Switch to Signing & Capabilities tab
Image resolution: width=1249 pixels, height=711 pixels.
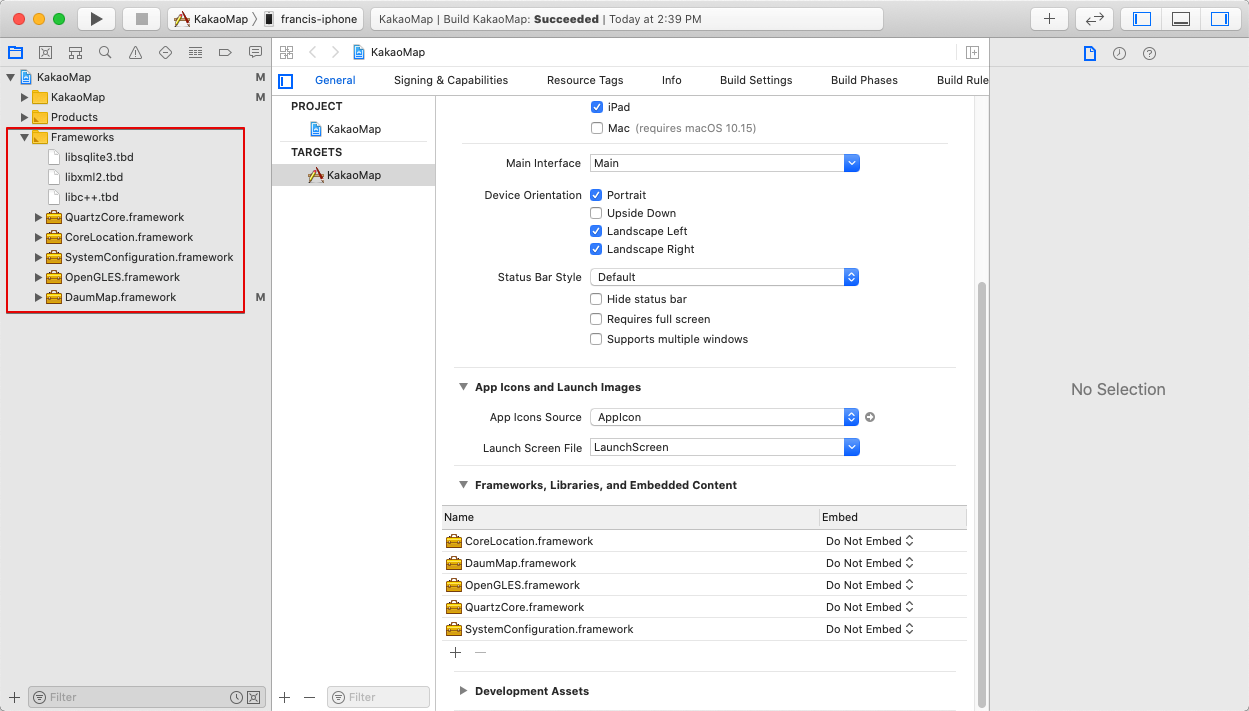[x=451, y=80]
